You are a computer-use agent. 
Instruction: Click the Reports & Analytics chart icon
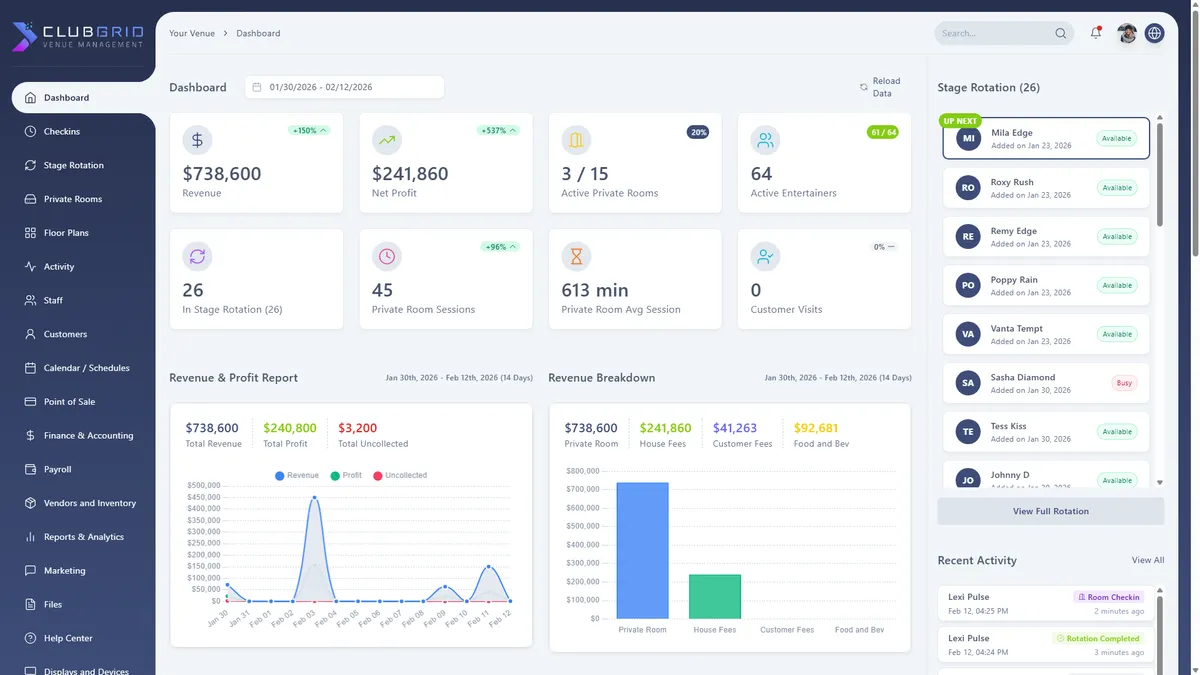[30, 537]
